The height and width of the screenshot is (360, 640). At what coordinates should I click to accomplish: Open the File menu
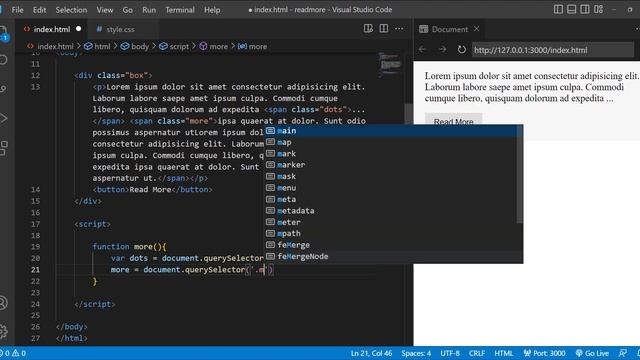pos(17,10)
